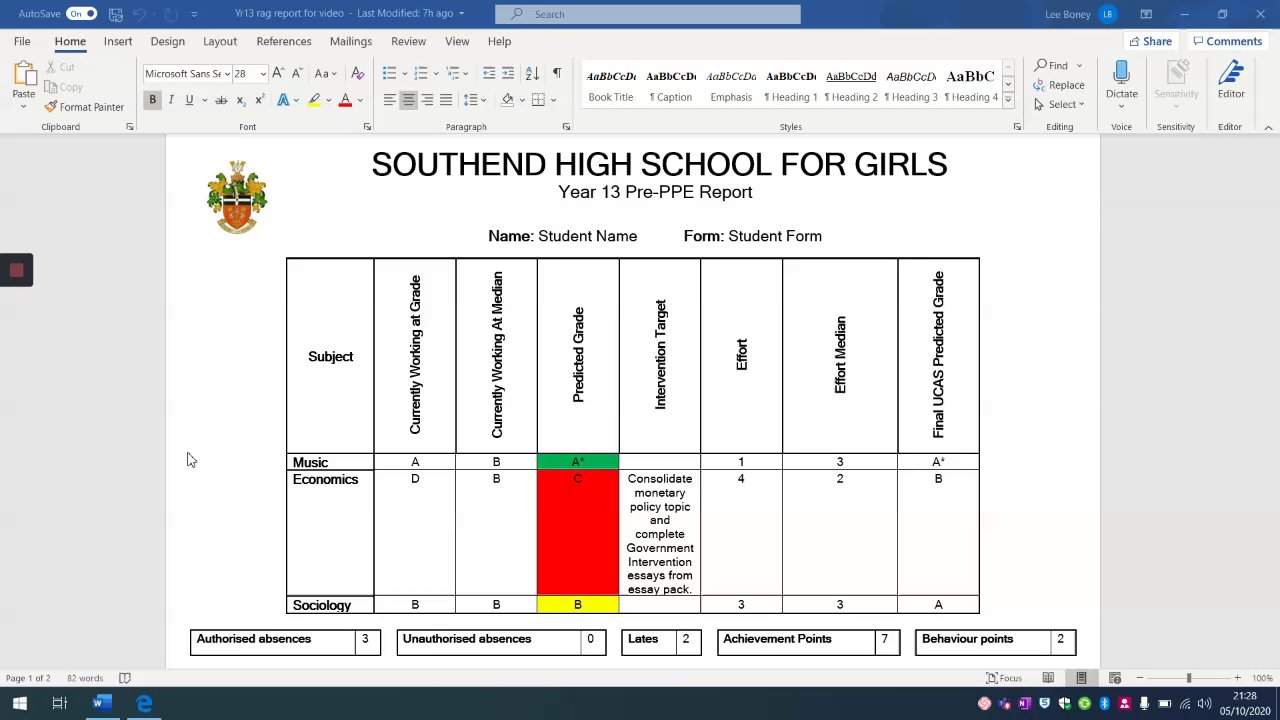
Task: Center the paragraph text
Action: [x=408, y=100]
